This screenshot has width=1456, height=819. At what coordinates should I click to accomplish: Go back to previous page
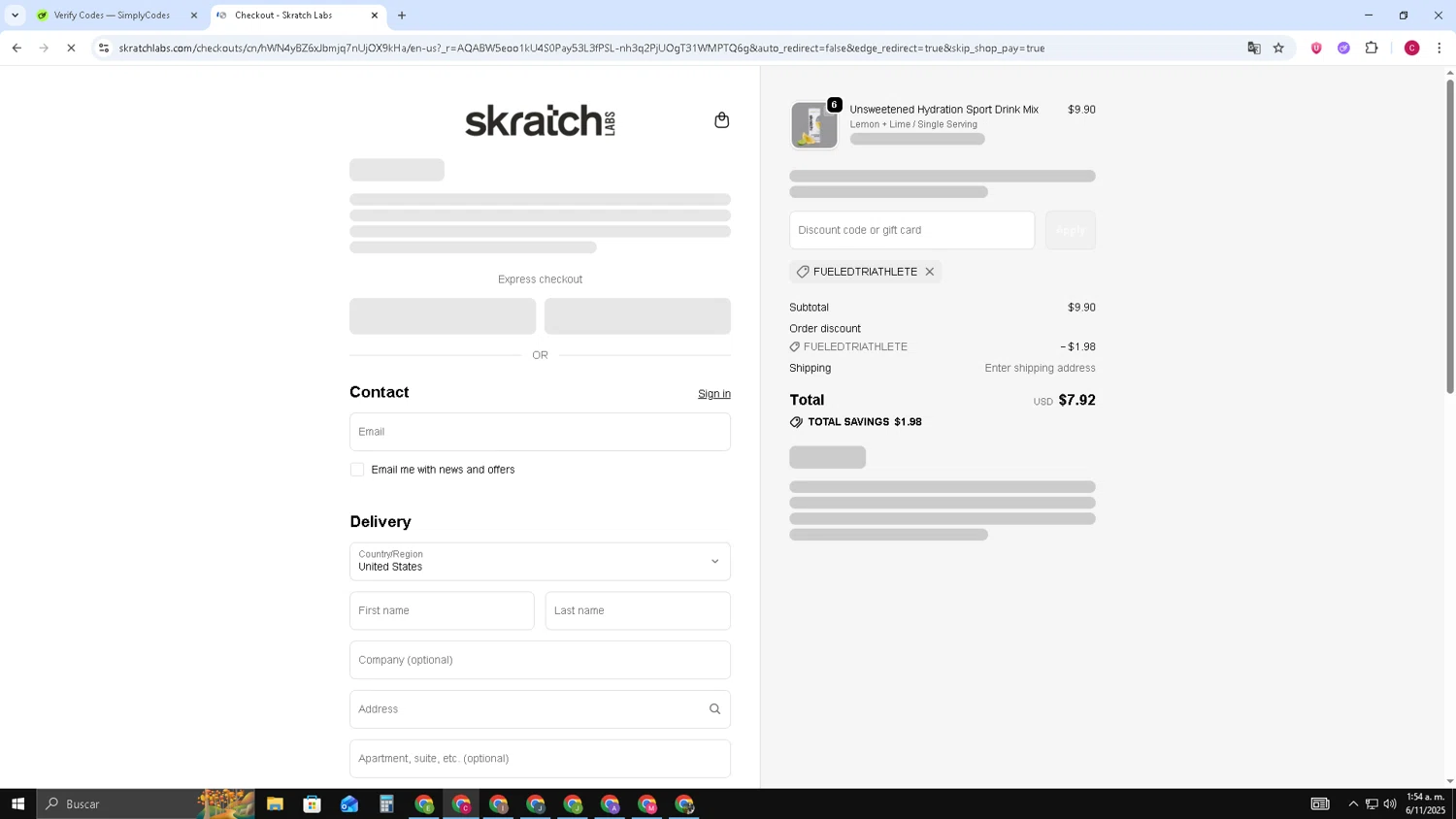tap(17, 48)
